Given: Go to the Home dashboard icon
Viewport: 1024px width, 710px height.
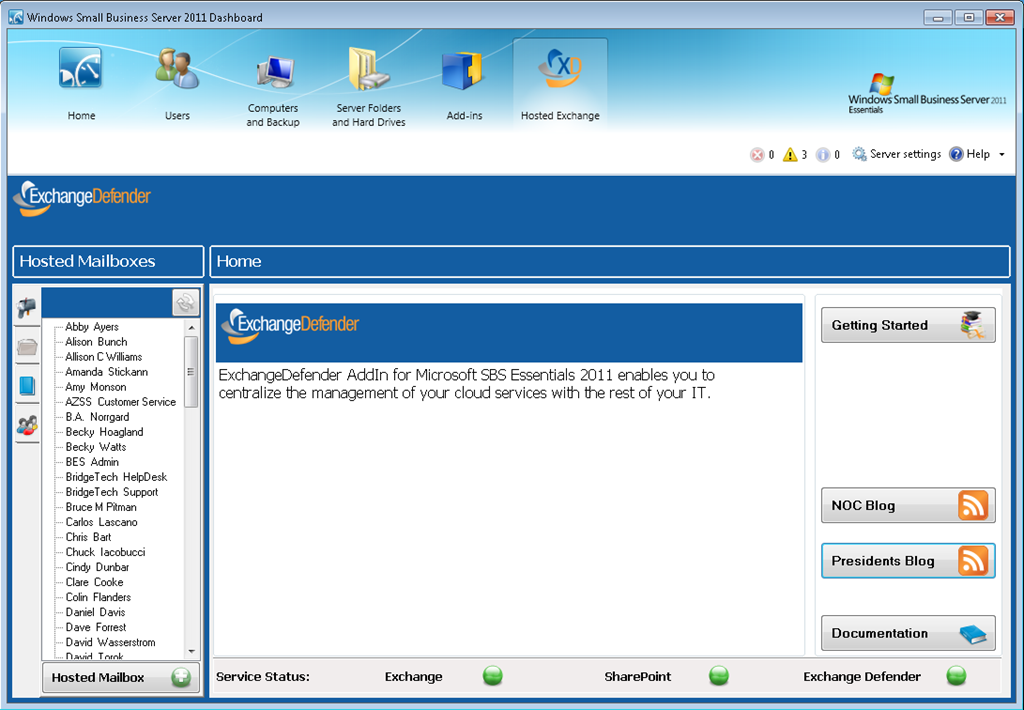Looking at the screenshot, I should (81, 82).
